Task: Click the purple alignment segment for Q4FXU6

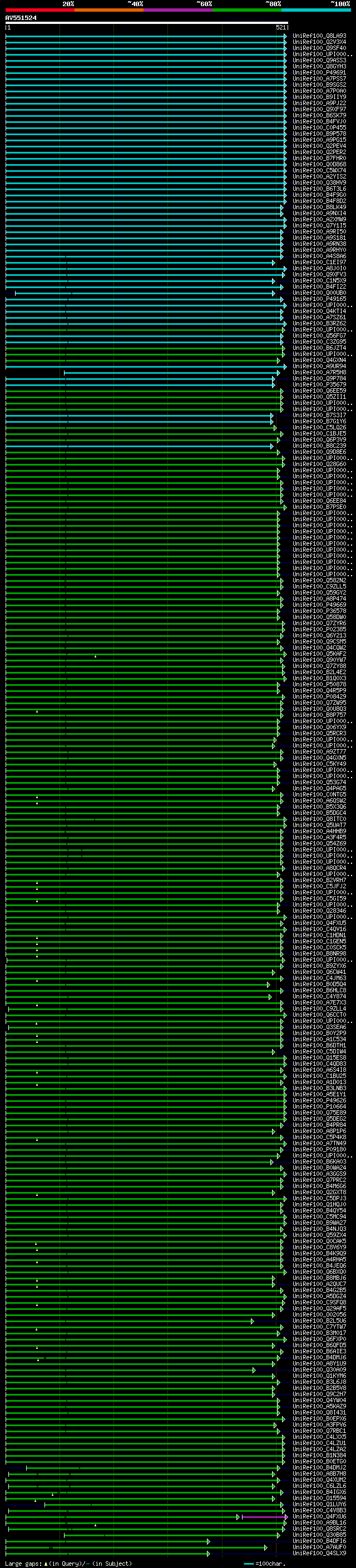Action: click(264, 1517)
